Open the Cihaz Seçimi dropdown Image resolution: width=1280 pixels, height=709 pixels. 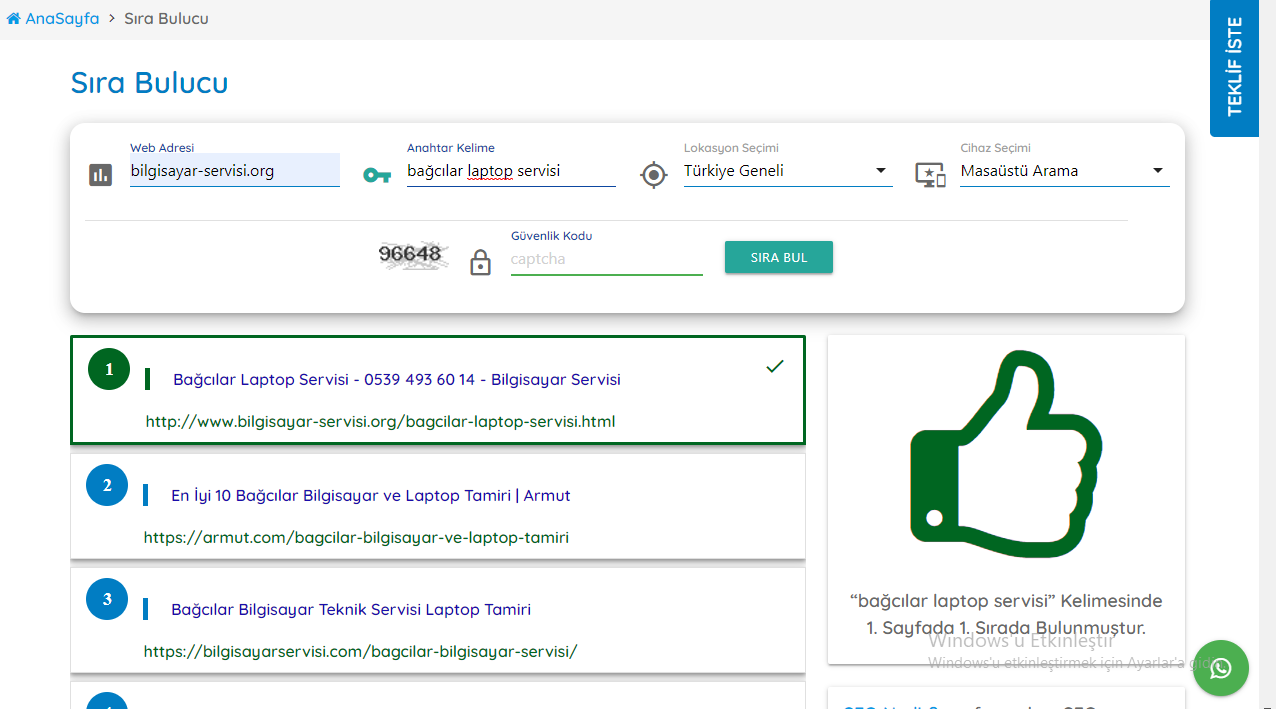click(x=1065, y=171)
